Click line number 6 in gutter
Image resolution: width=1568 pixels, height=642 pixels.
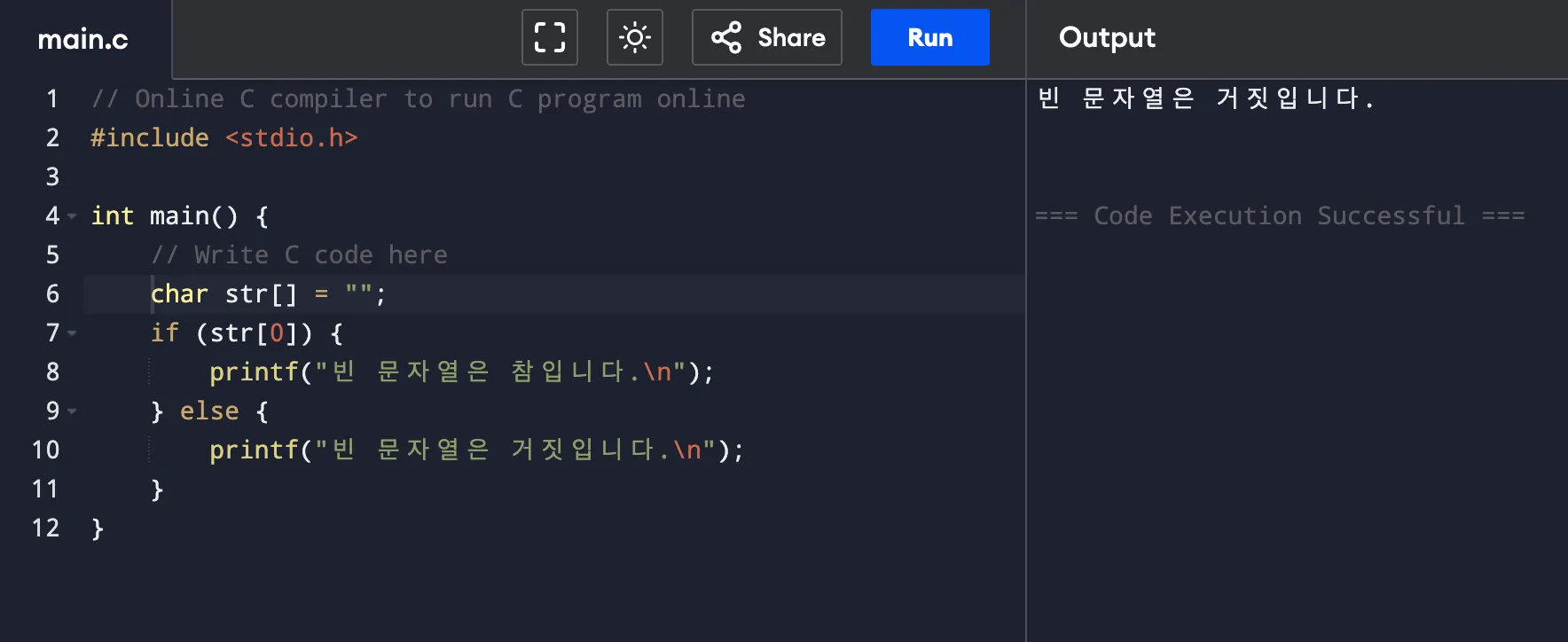click(52, 294)
